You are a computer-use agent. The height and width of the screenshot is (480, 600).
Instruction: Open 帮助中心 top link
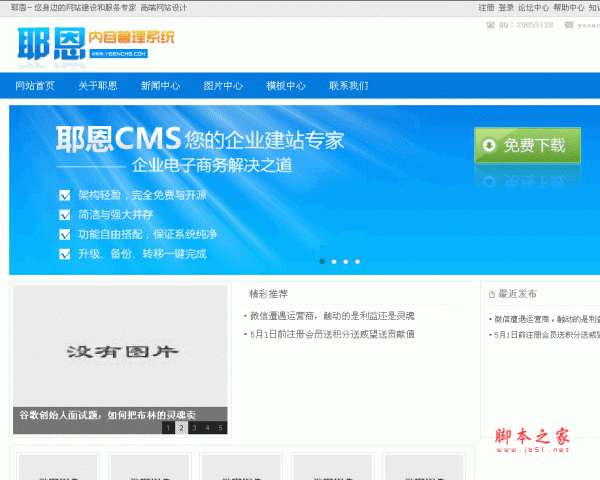click(x=569, y=8)
